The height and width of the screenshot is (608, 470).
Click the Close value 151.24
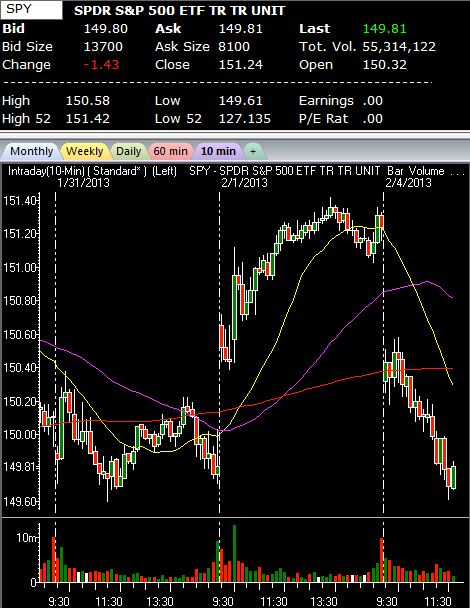240,64
